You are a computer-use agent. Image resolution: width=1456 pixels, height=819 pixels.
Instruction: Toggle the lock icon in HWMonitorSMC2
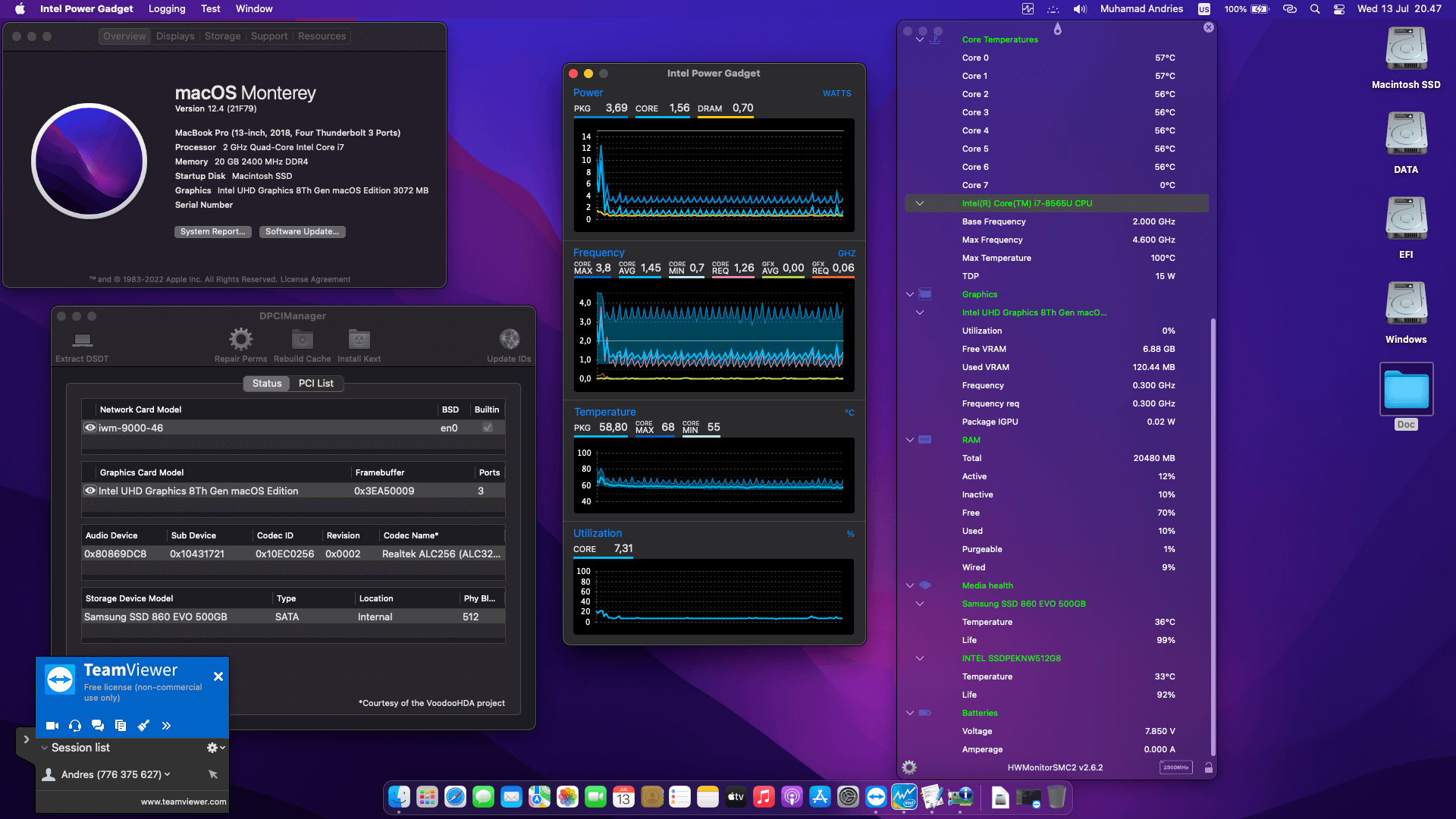coord(1207,767)
